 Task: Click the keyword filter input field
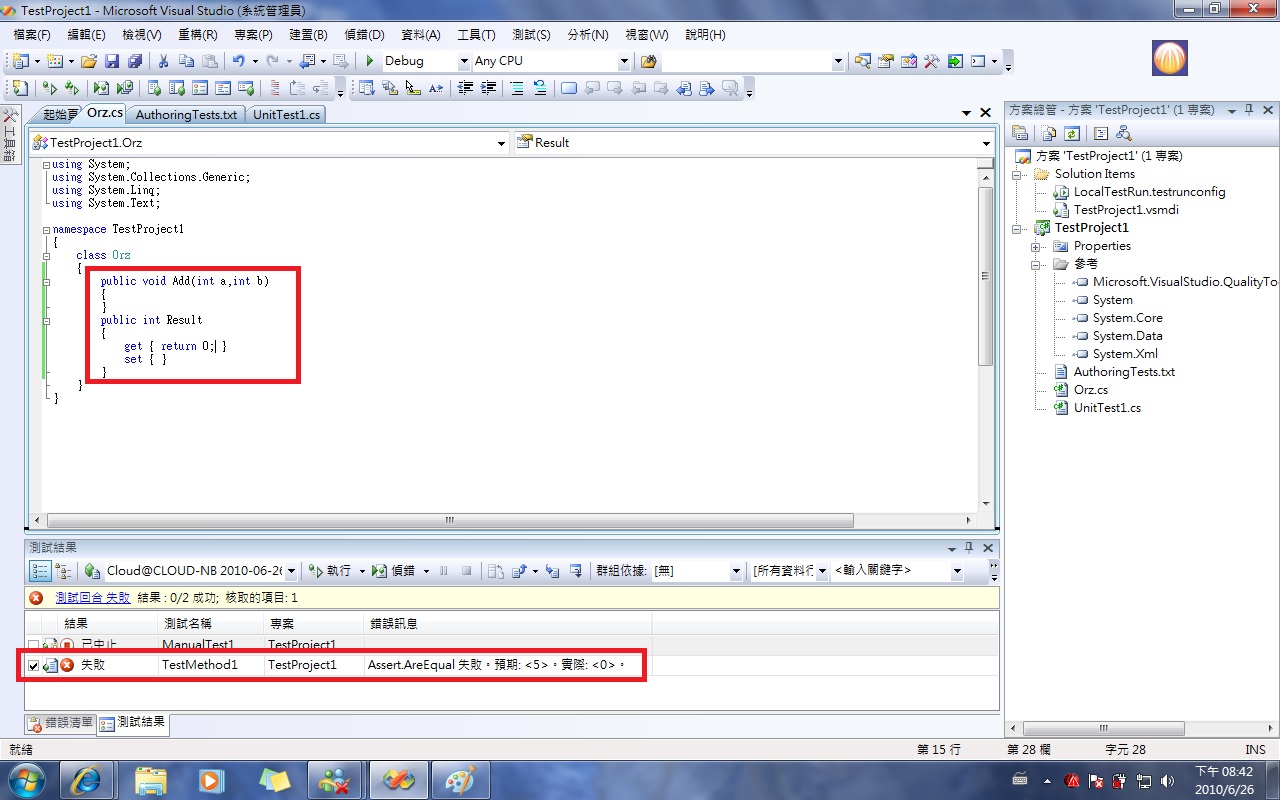pos(889,571)
